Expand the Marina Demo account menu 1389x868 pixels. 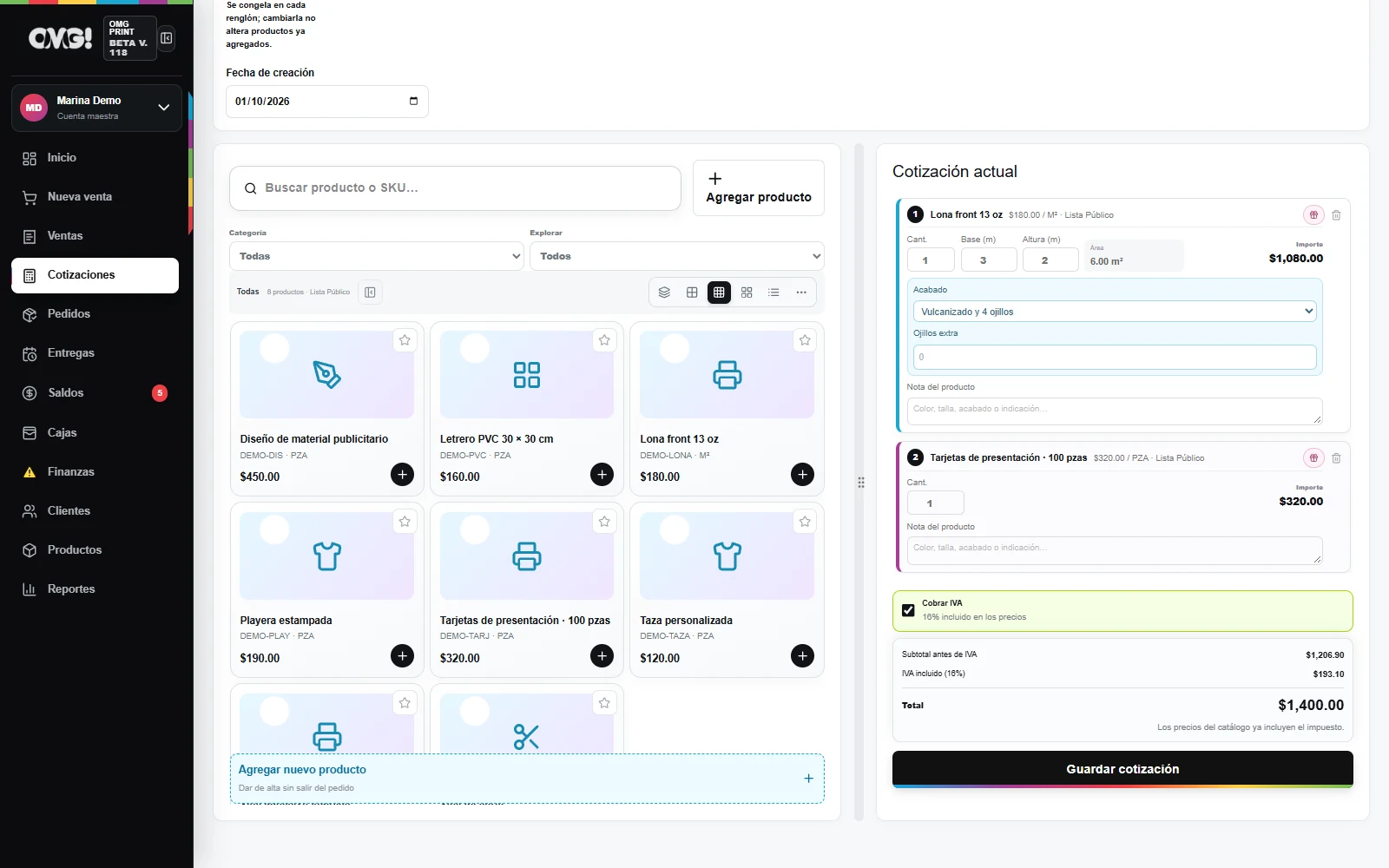pyautogui.click(x=96, y=108)
